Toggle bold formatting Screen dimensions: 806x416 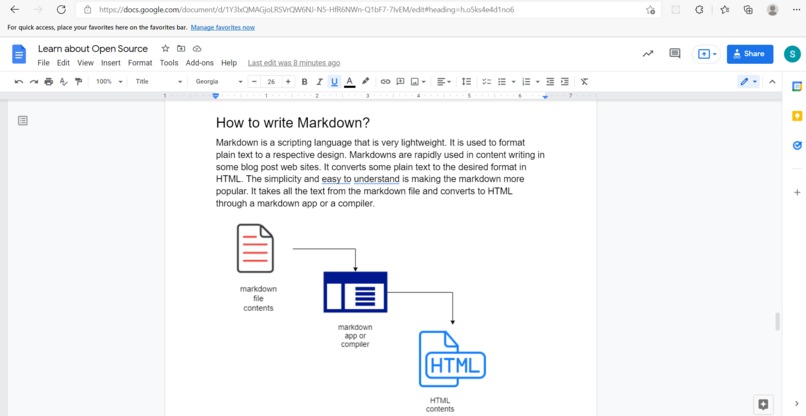click(x=304, y=82)
